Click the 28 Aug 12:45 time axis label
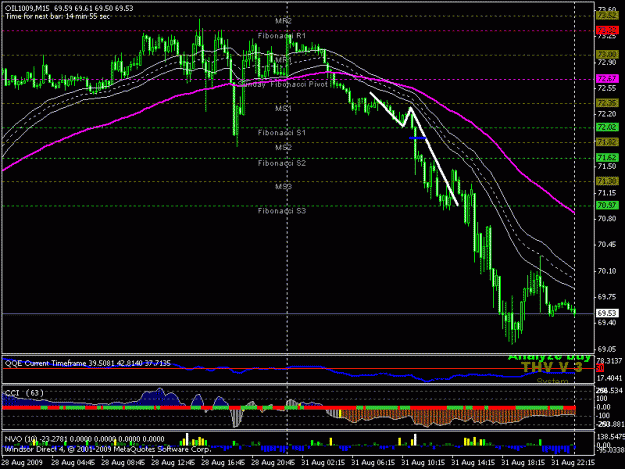Viewport: 625px width, 469px height. pyautogui.click(x=173, y=463)
